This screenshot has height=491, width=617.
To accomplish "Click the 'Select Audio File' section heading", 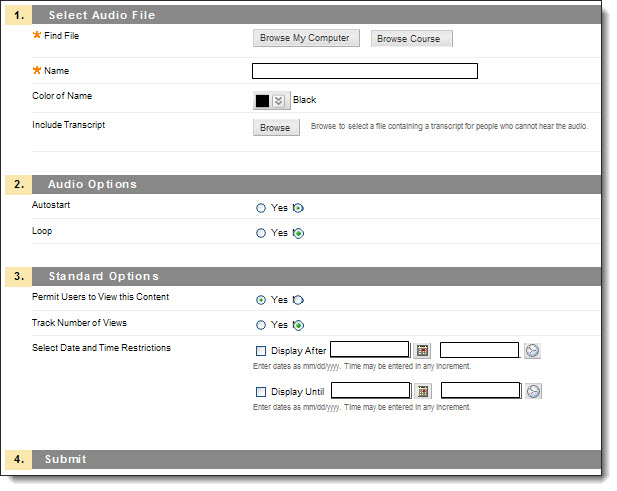I will coord(102,15).
